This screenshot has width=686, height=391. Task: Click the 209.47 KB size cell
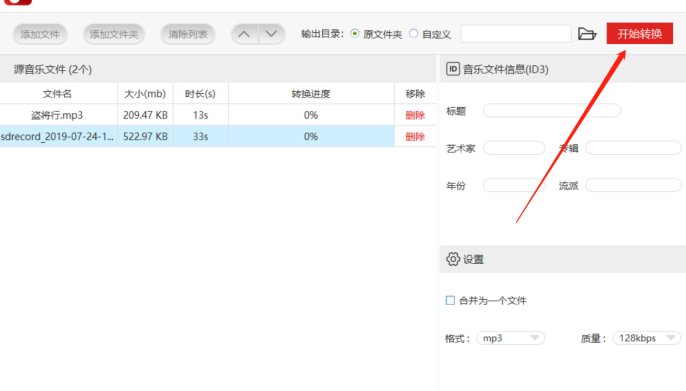click(145, 115)
